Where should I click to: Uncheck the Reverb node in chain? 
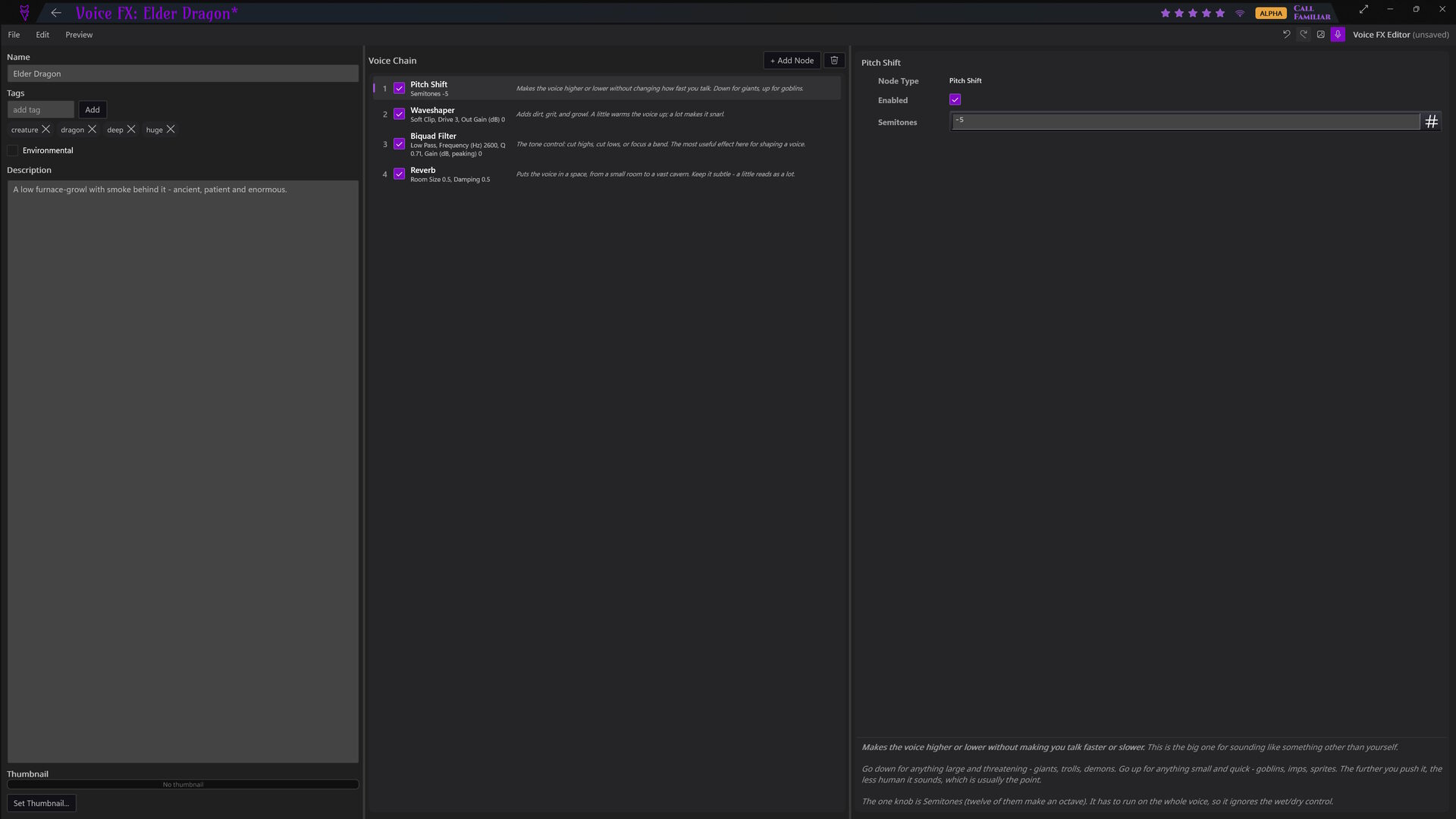(399, 174)
